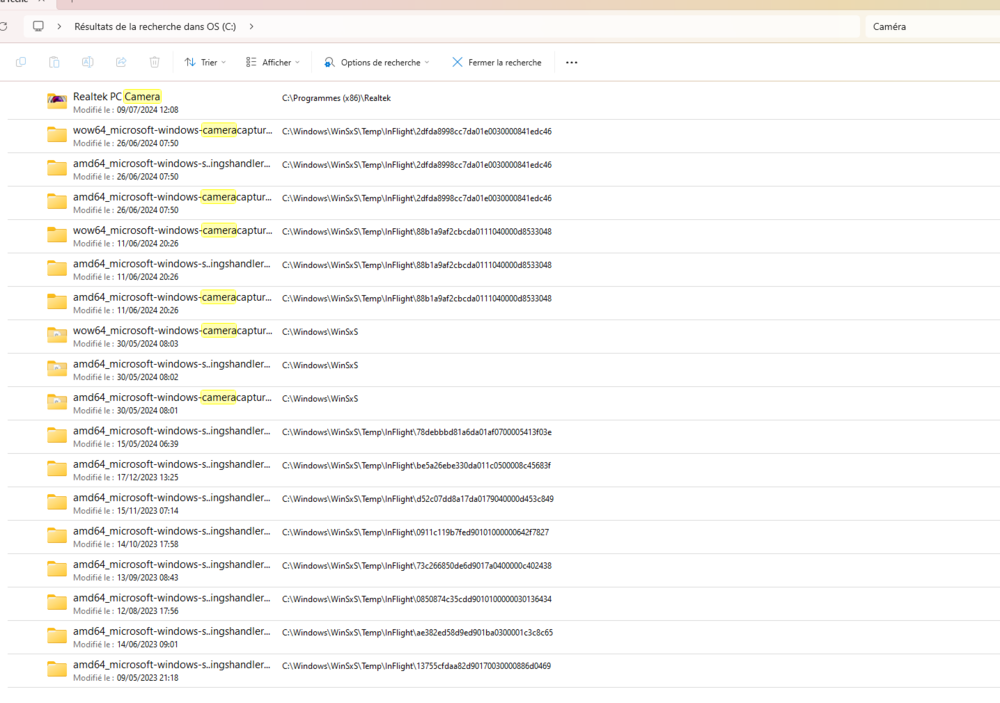This screenshot has height=703, width=1000.
Task: Click the Share icon in the toolbar
Action: [121, 62]
